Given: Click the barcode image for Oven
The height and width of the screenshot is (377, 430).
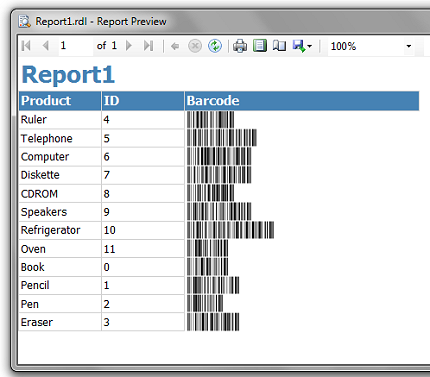Looking at the screenshot, I should 207,248.
